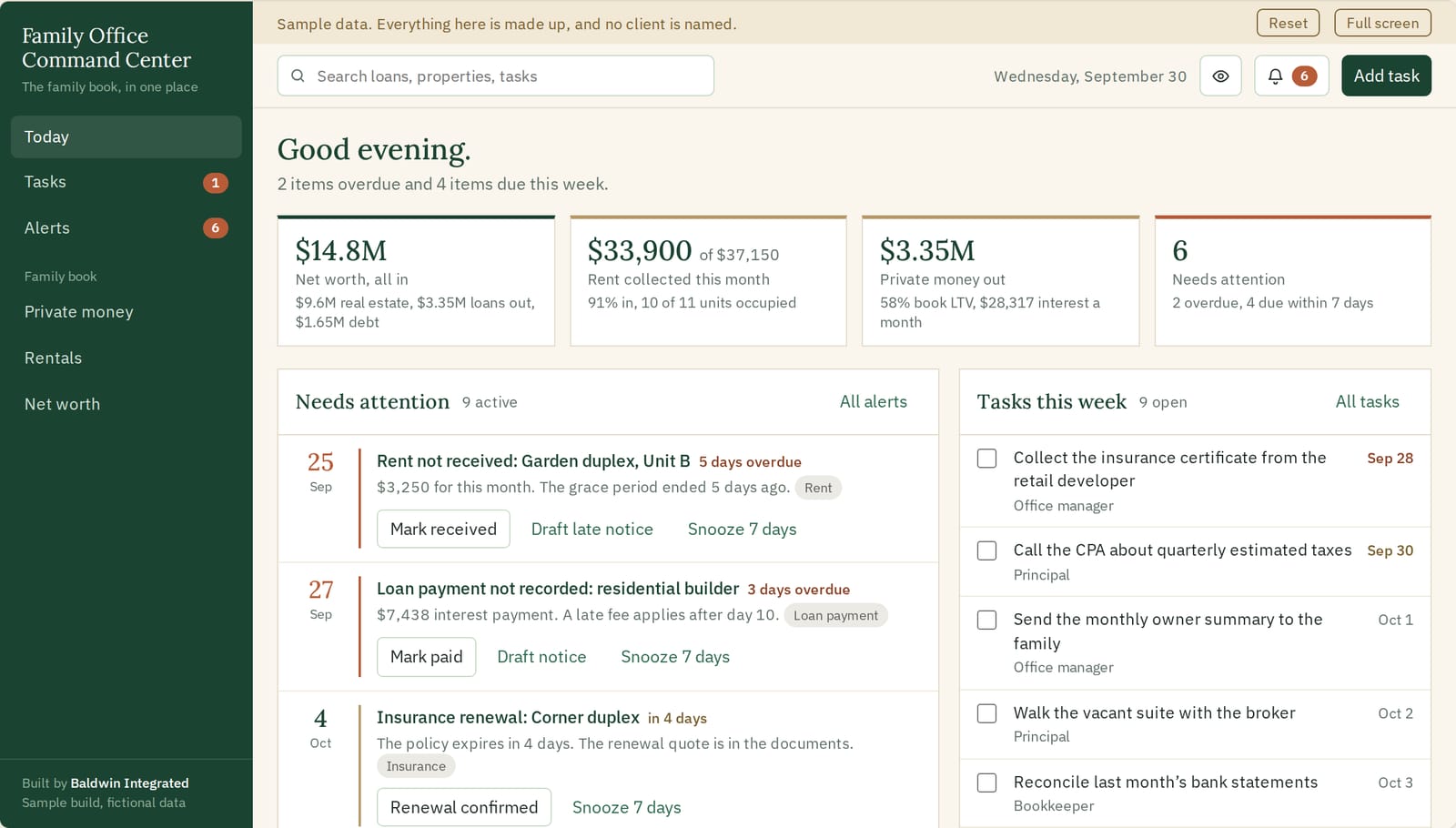Open Alerts in the sidebar

coord(126,227)
